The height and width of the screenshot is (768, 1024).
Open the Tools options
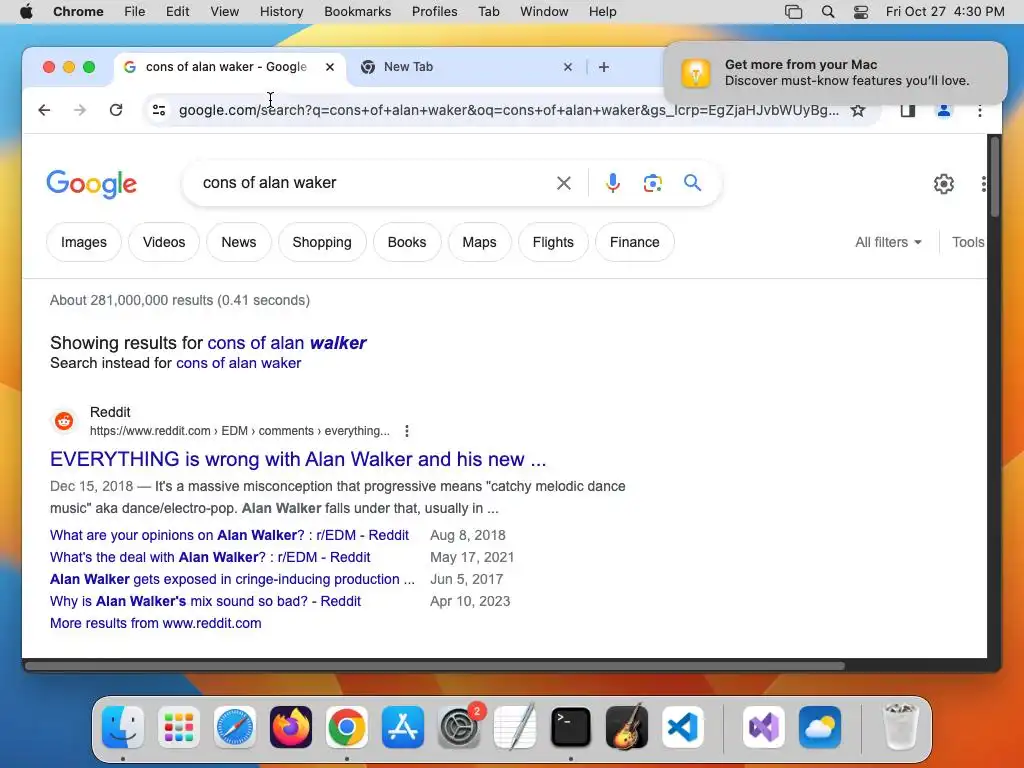(968, 242)
